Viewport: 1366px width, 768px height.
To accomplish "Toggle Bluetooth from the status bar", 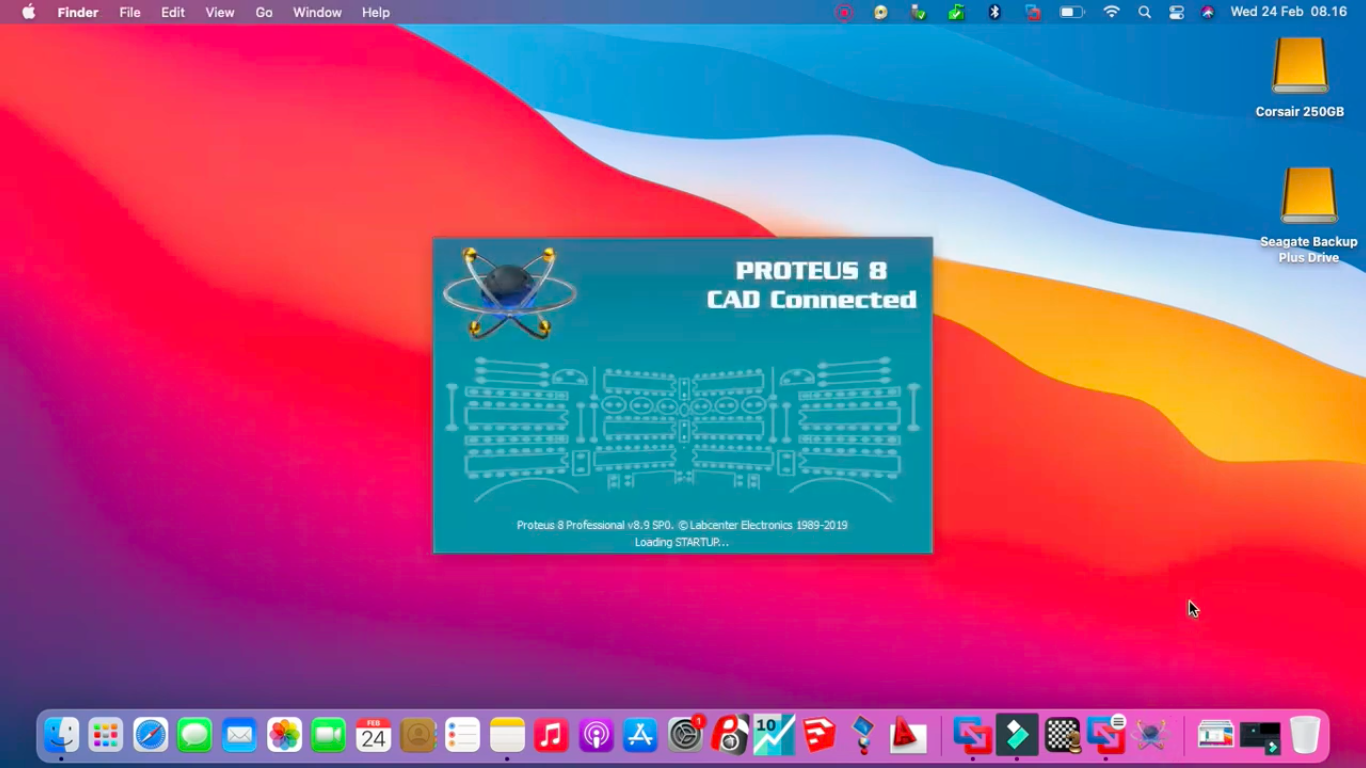I will (x=995, y=12).
